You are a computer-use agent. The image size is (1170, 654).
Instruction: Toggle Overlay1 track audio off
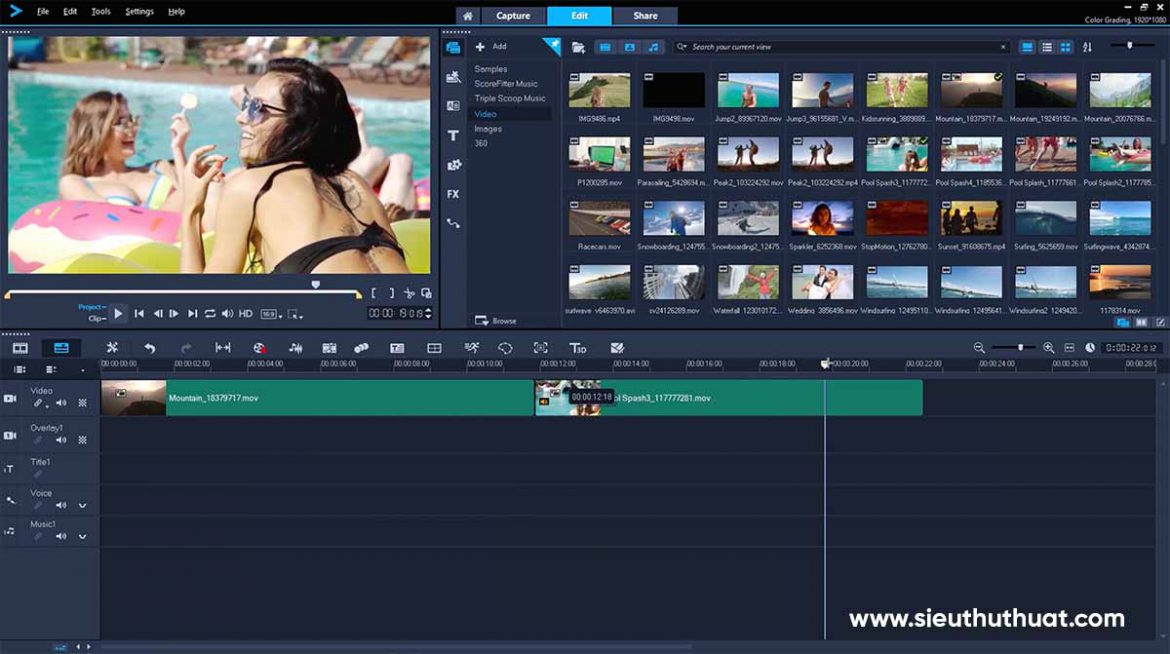61,439
